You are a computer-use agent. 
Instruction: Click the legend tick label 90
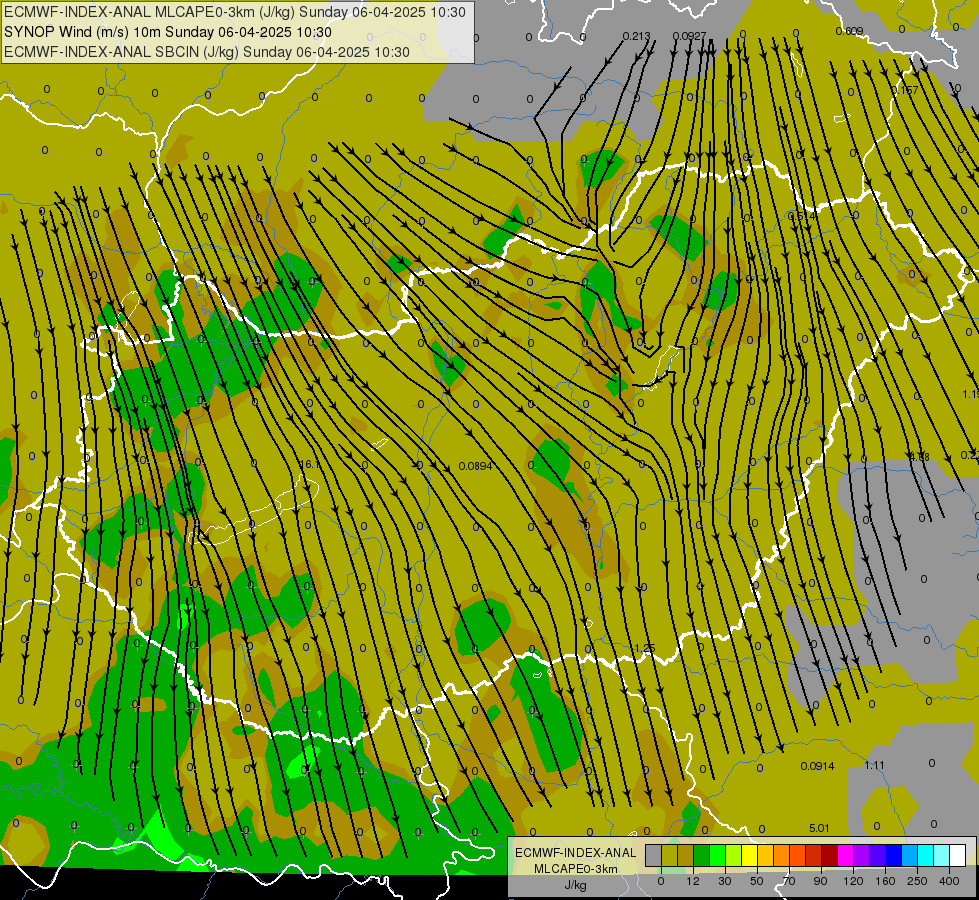pyautogui.click(x=820, y=881)
